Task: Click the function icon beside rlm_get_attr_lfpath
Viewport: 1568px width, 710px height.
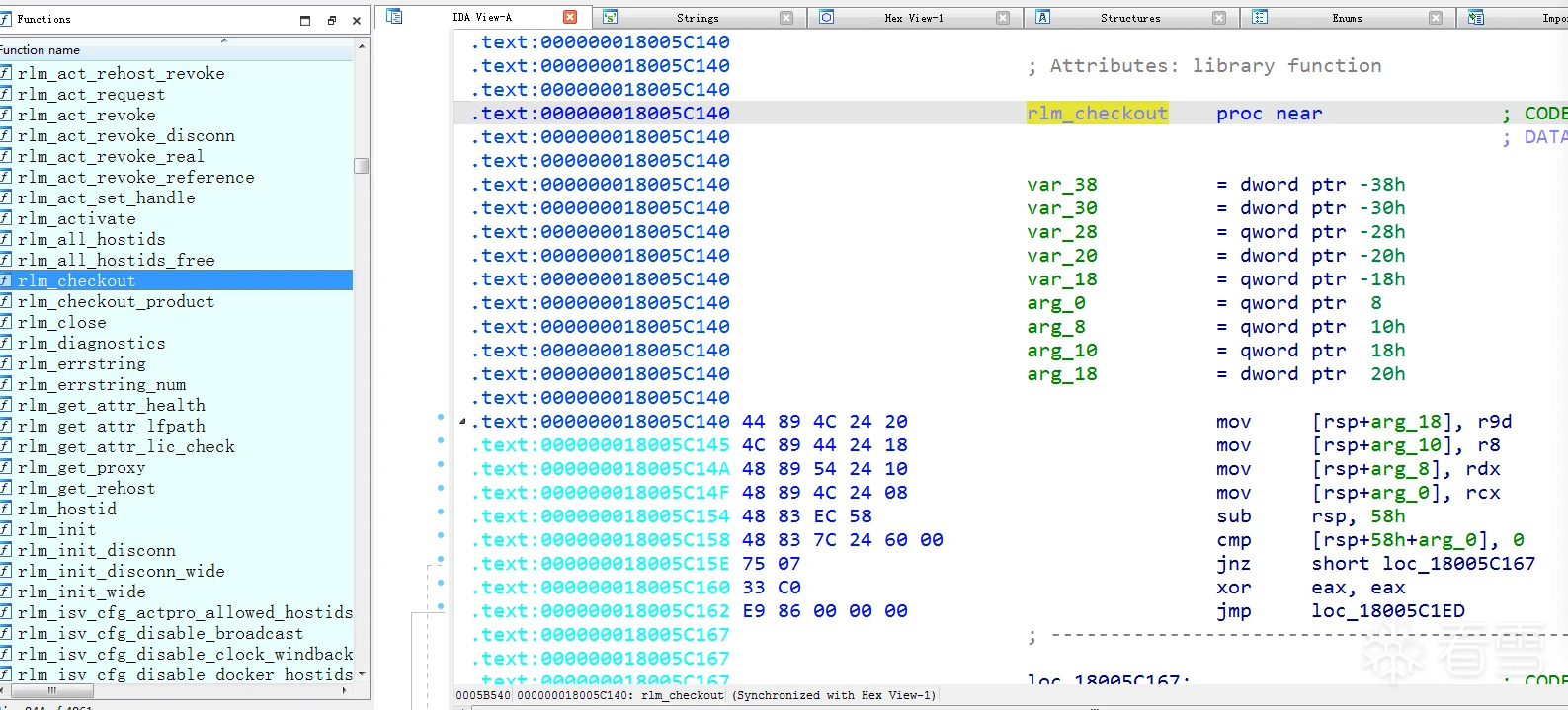Action: click(x=6, y=426)
